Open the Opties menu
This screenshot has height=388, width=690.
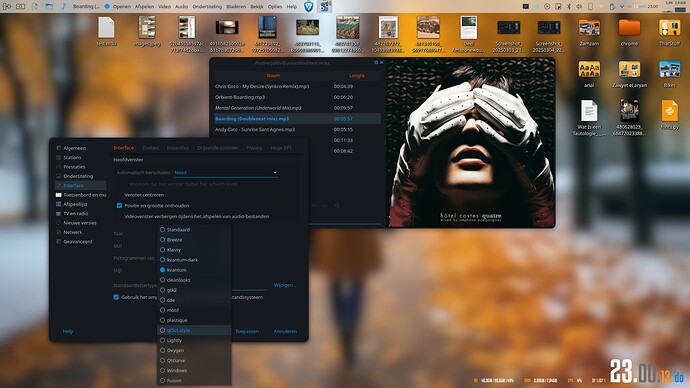[275, 7]
